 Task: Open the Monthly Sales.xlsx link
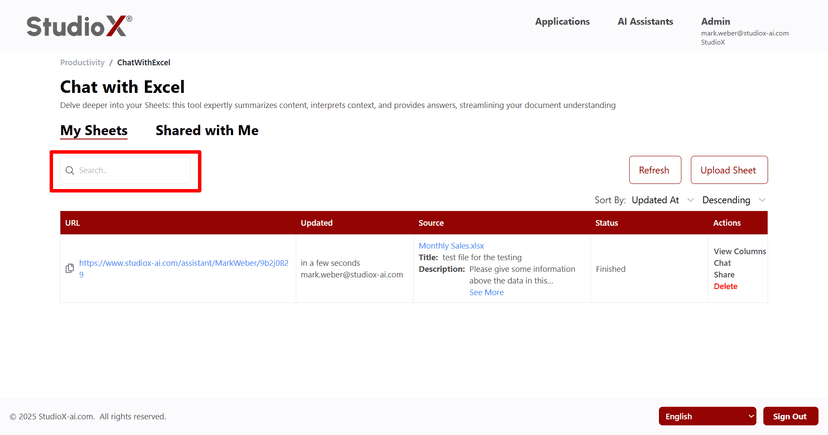click(x=450, y=246)
